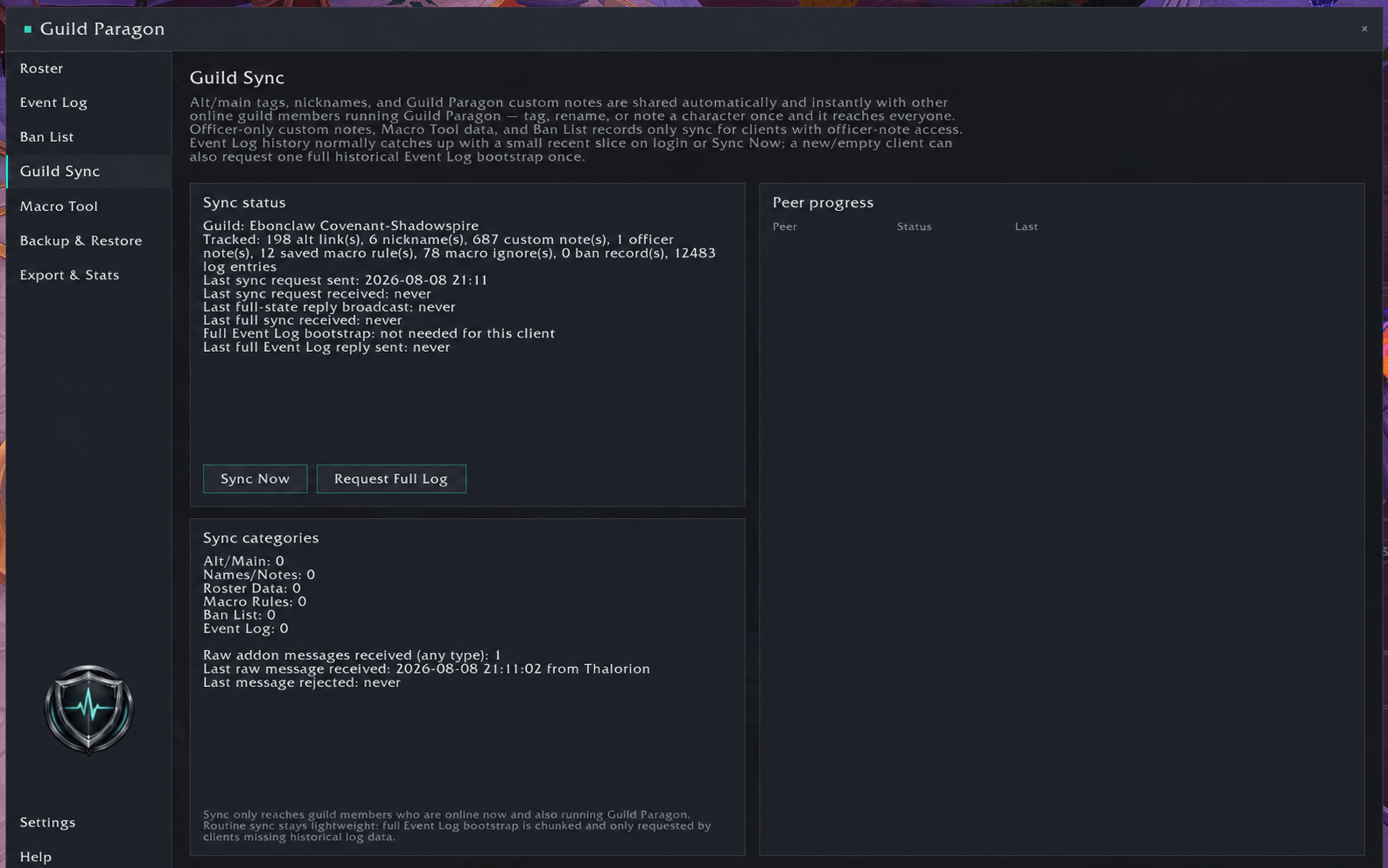Click the Peer progress panel heading
Screen dimensions: 1388x868
point(823,202)
